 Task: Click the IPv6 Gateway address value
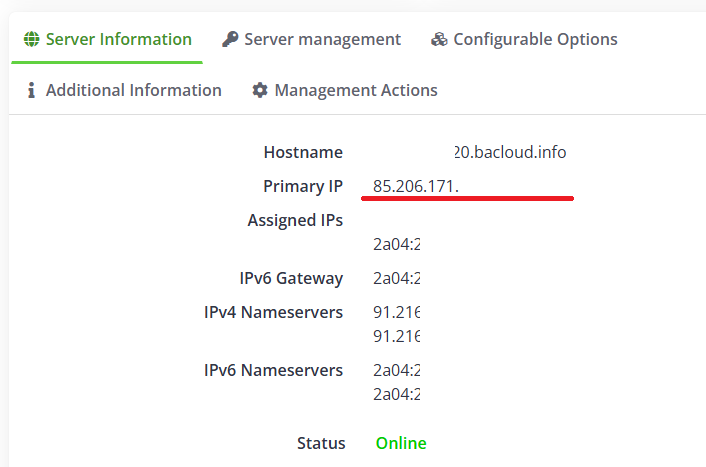click(396, 279)
